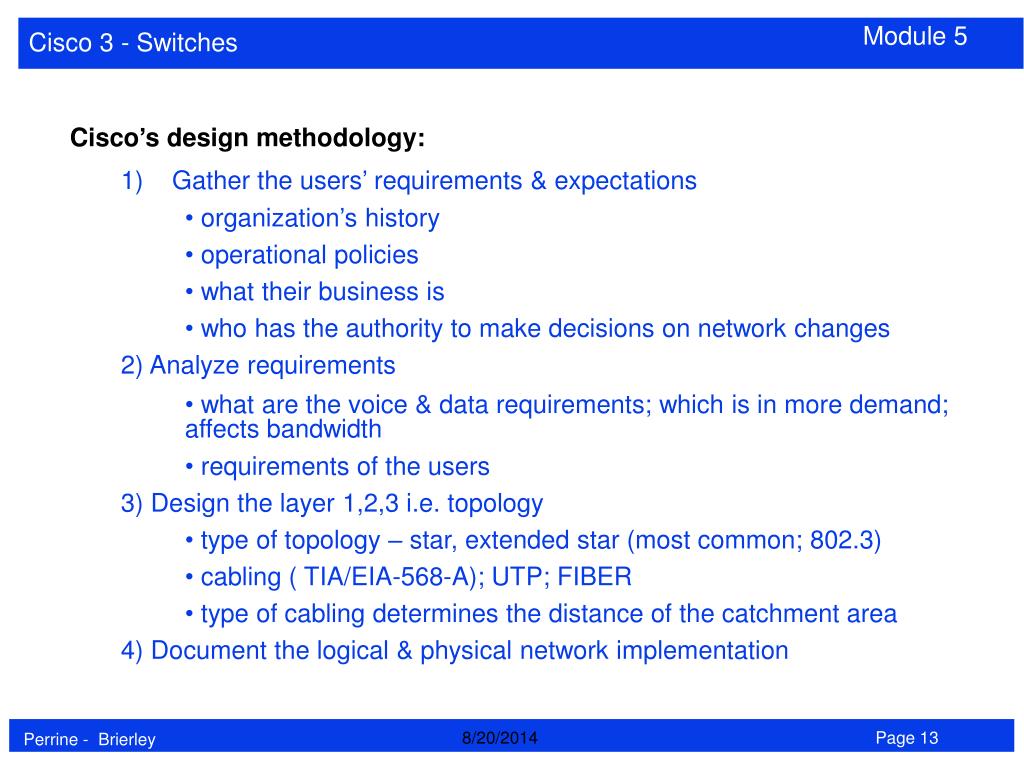The width and height of the screenshot is (1024, 768).
Task: Click the "Module 5" label in header
Action: tap(915, 37)
